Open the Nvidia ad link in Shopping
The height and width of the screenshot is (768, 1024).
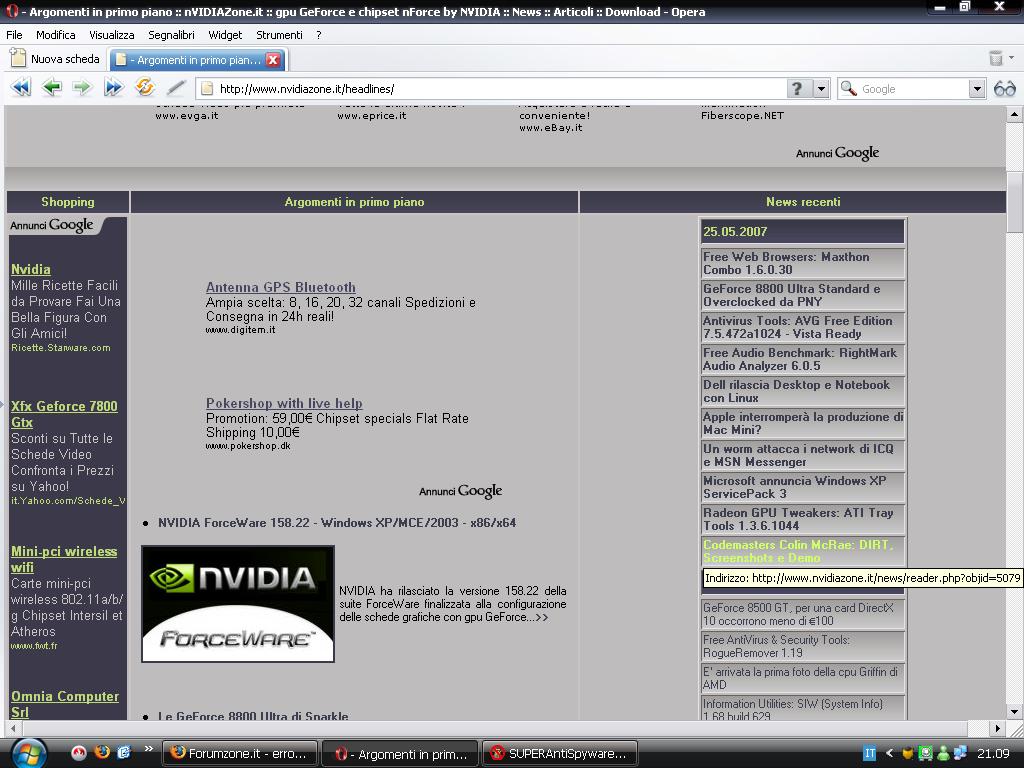[x=31, y=269]
